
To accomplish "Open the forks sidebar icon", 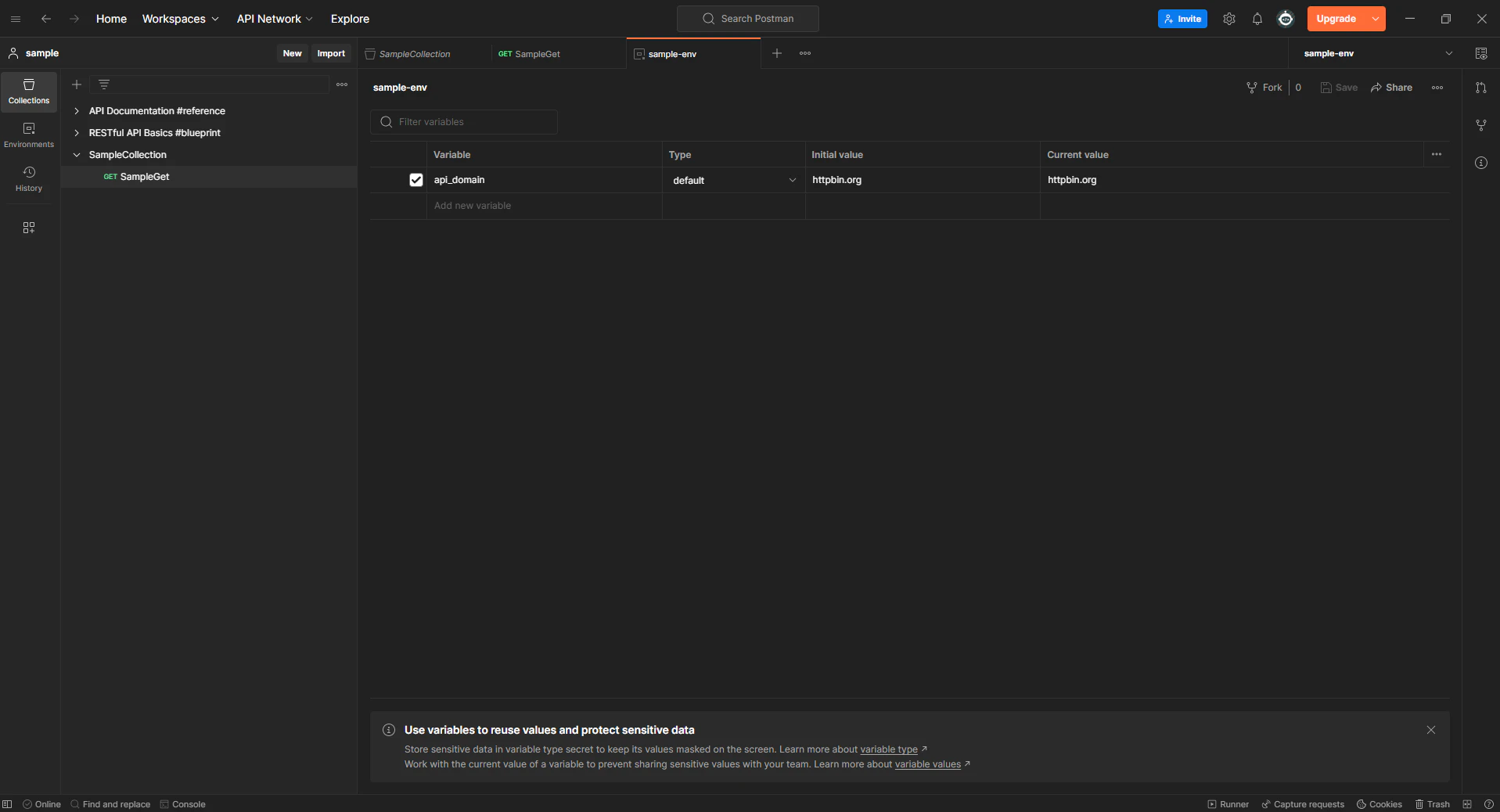I will pos(1481,125).
